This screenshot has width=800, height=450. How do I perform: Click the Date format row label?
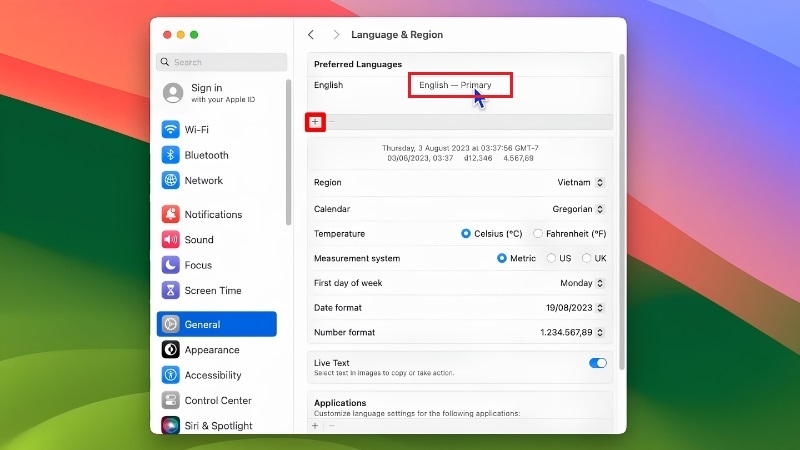click(338, 308)
